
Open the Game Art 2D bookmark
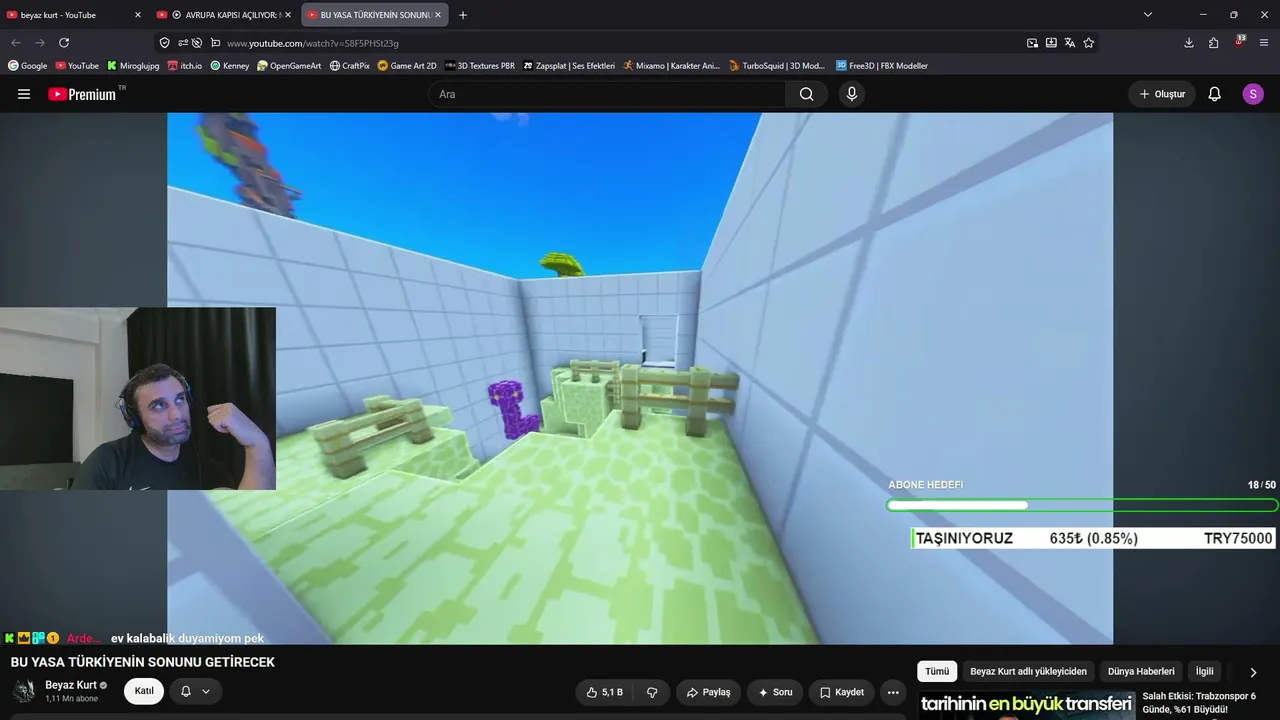pos(407,66)
